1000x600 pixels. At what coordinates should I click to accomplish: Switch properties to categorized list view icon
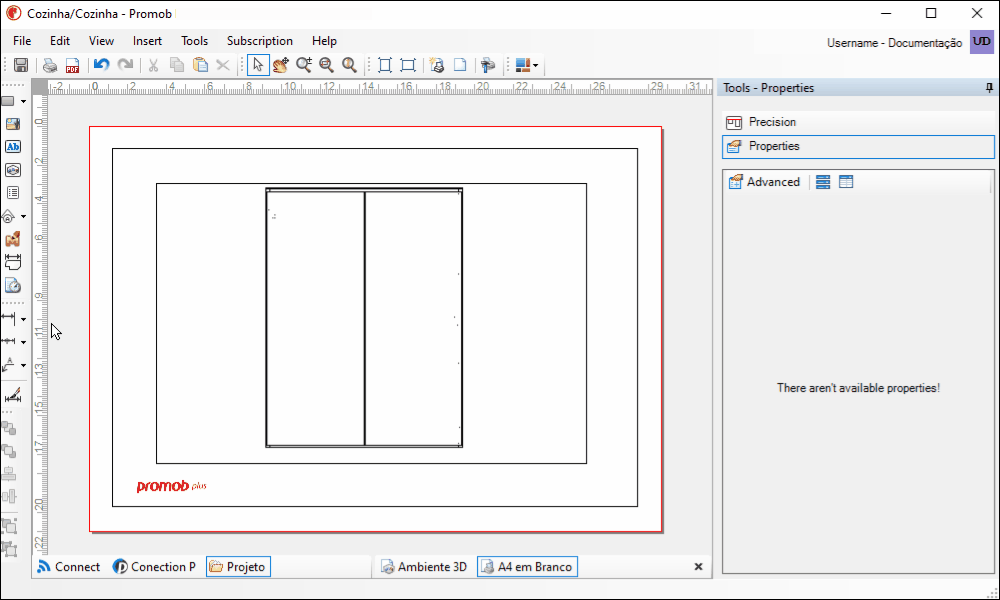coord(823,182)
